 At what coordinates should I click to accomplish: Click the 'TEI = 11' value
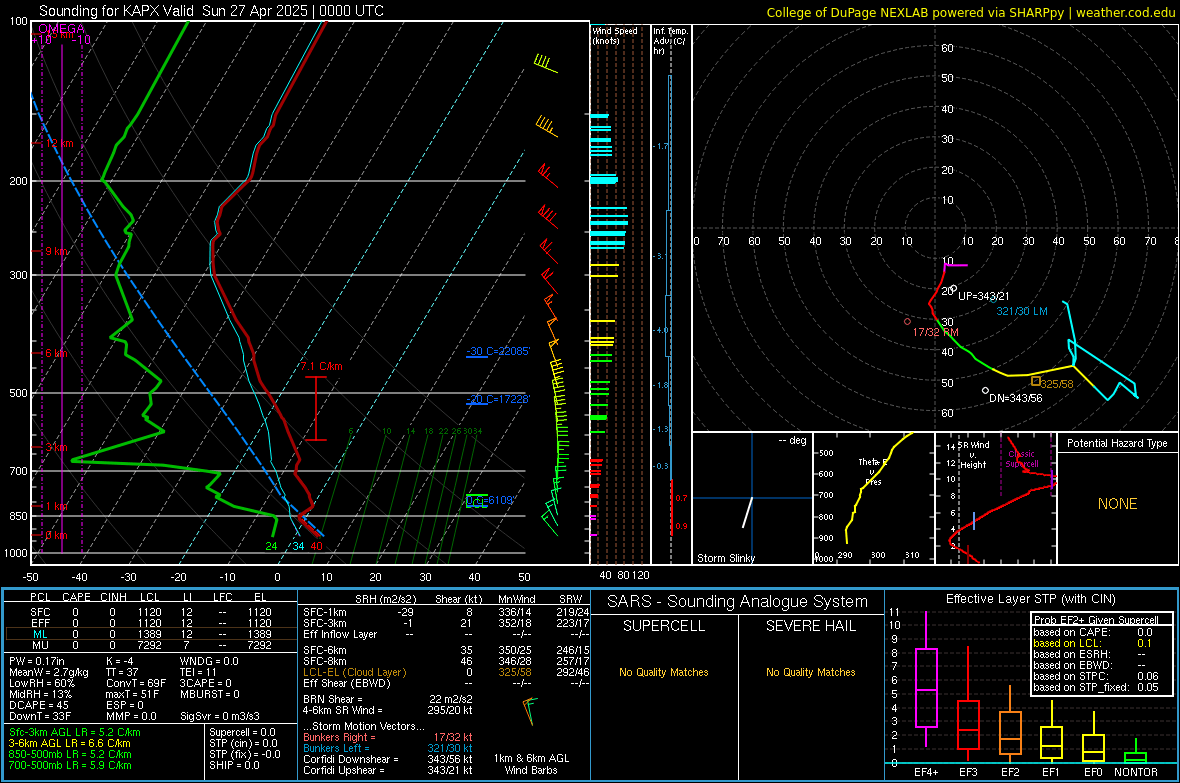(198, 672)
